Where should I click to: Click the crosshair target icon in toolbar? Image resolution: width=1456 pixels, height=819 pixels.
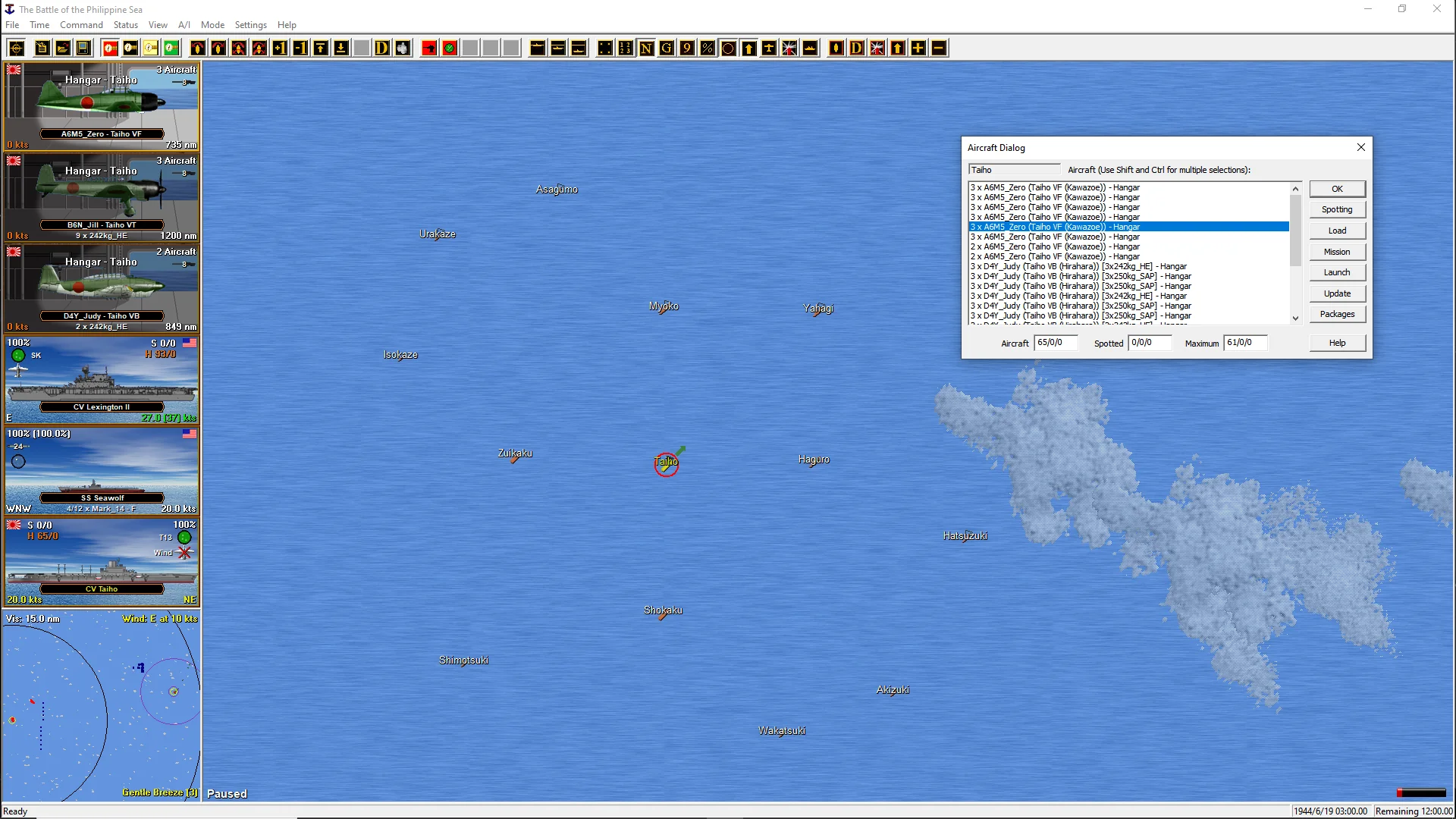pos(16,49)
